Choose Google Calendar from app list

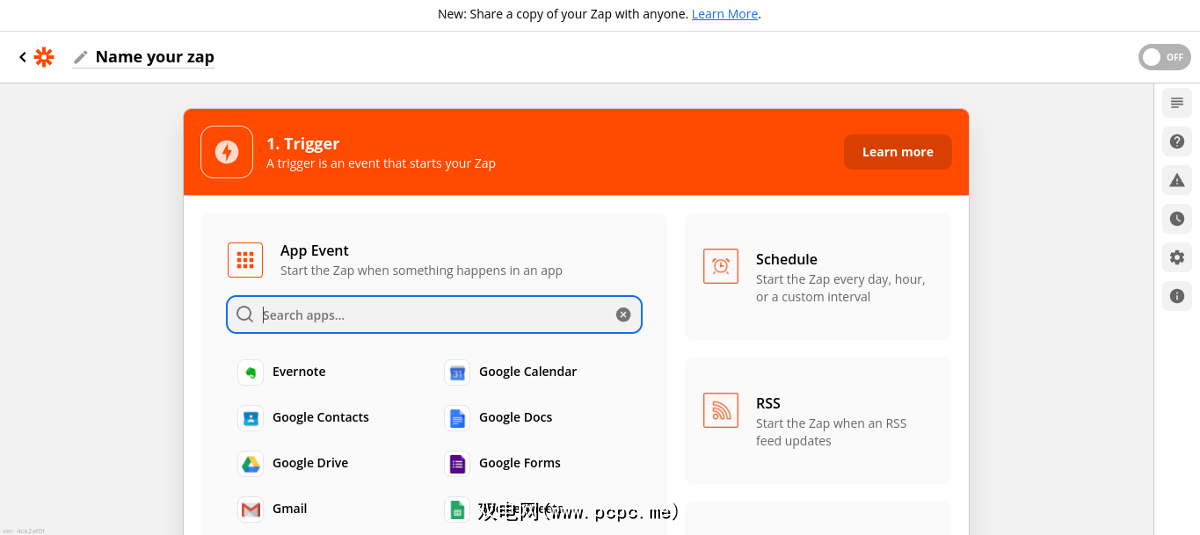tap(526, 372)
